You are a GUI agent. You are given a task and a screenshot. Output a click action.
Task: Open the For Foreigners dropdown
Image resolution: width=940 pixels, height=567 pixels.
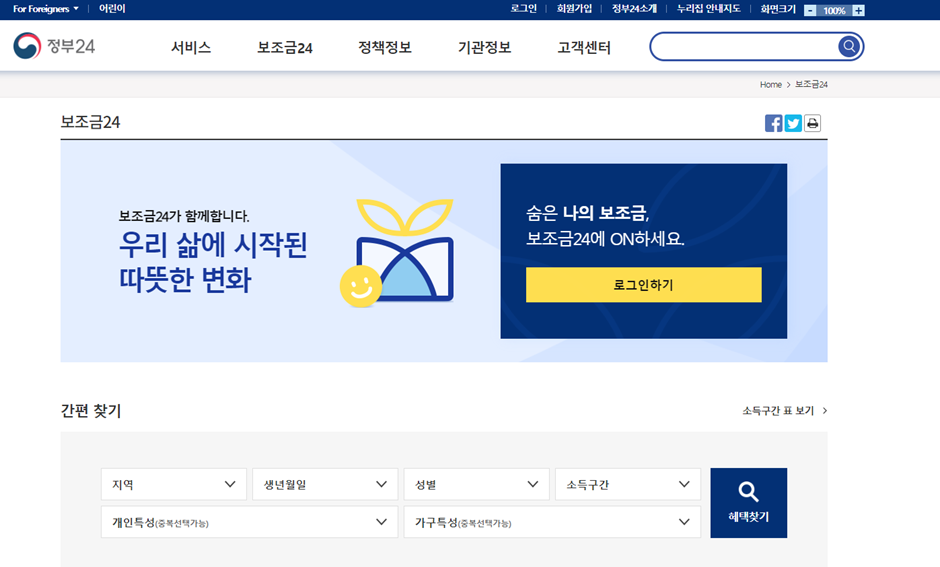[46, 9]
